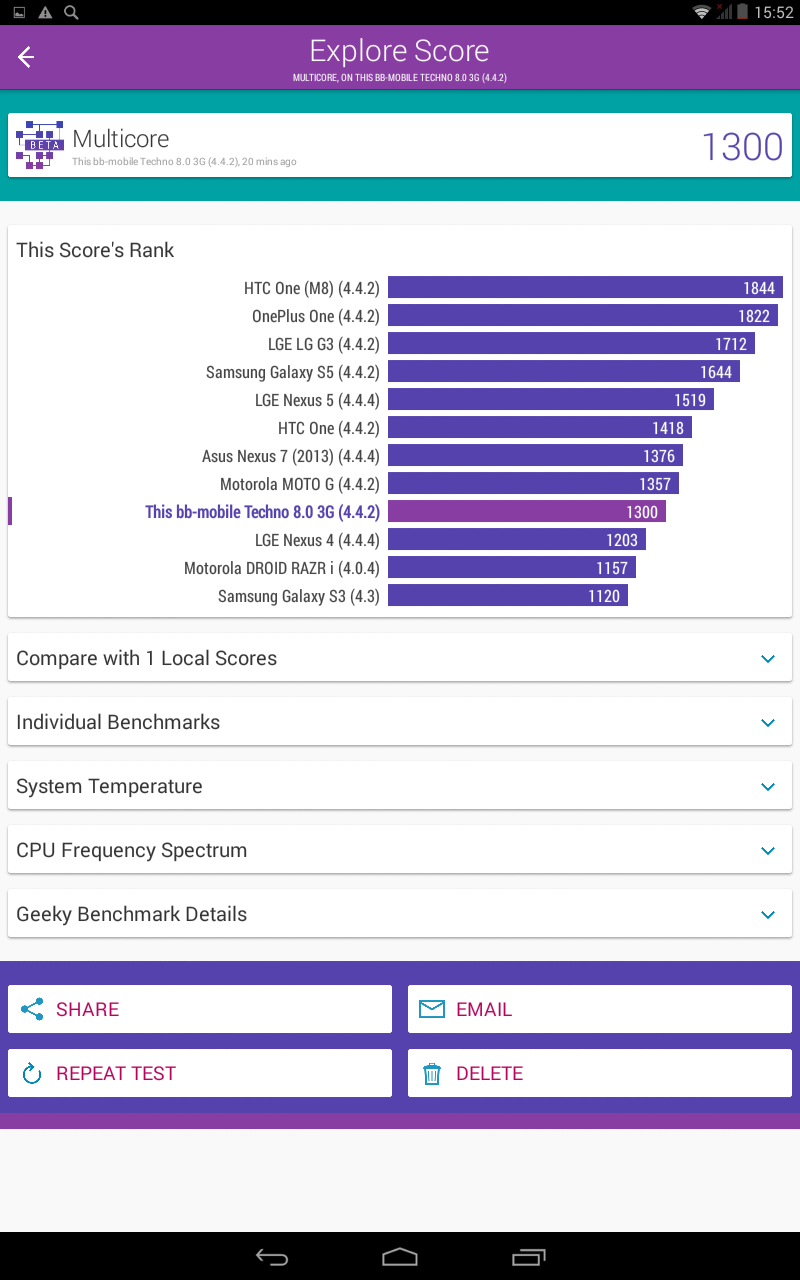Viewport: 800px width, 1280px height.
Task: Expand Geeky Benchmark Details chevron
Action: (768, 915)
